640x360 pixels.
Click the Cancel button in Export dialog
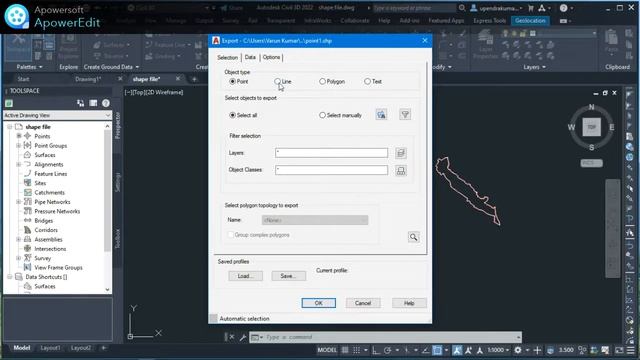362,303
